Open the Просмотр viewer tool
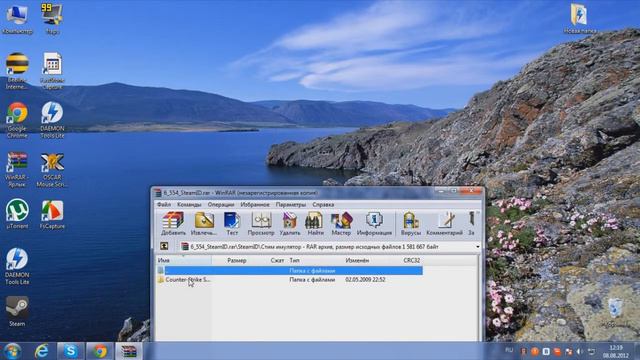The image size is (640, 360). coord(261,224)
